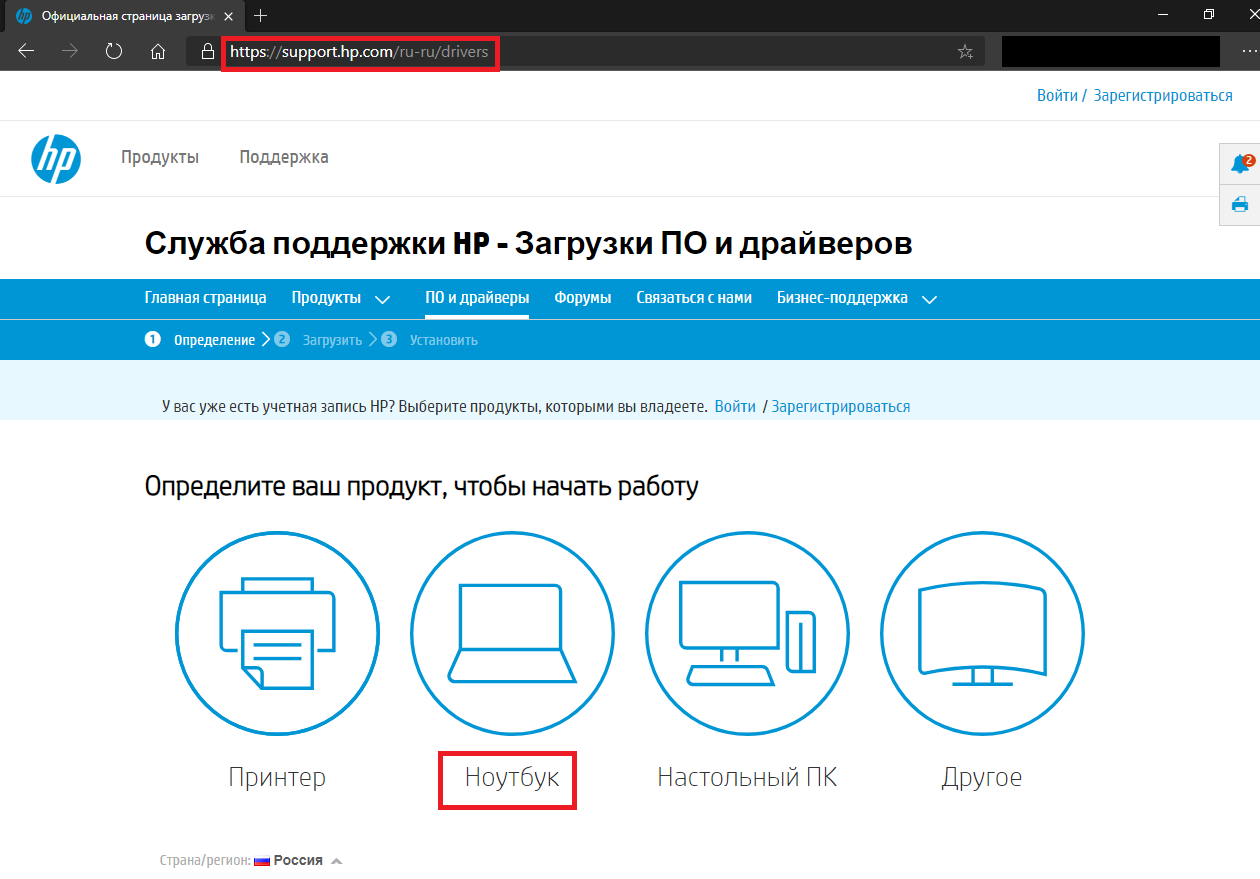Viewport: 1260px width, 879px height.
Task: Click the printer icon on the right sidebar
Action: (1240, 205)
